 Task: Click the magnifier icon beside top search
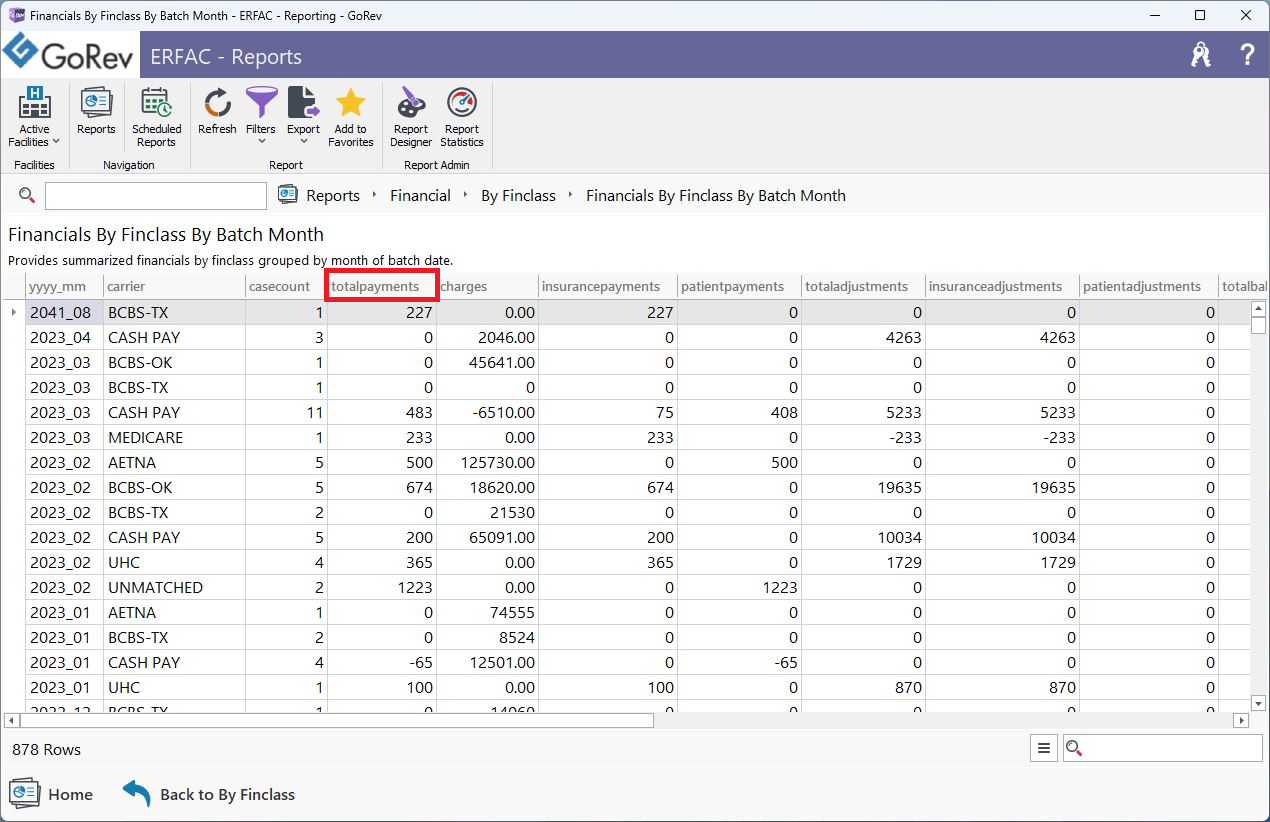(x=27, y=195)
